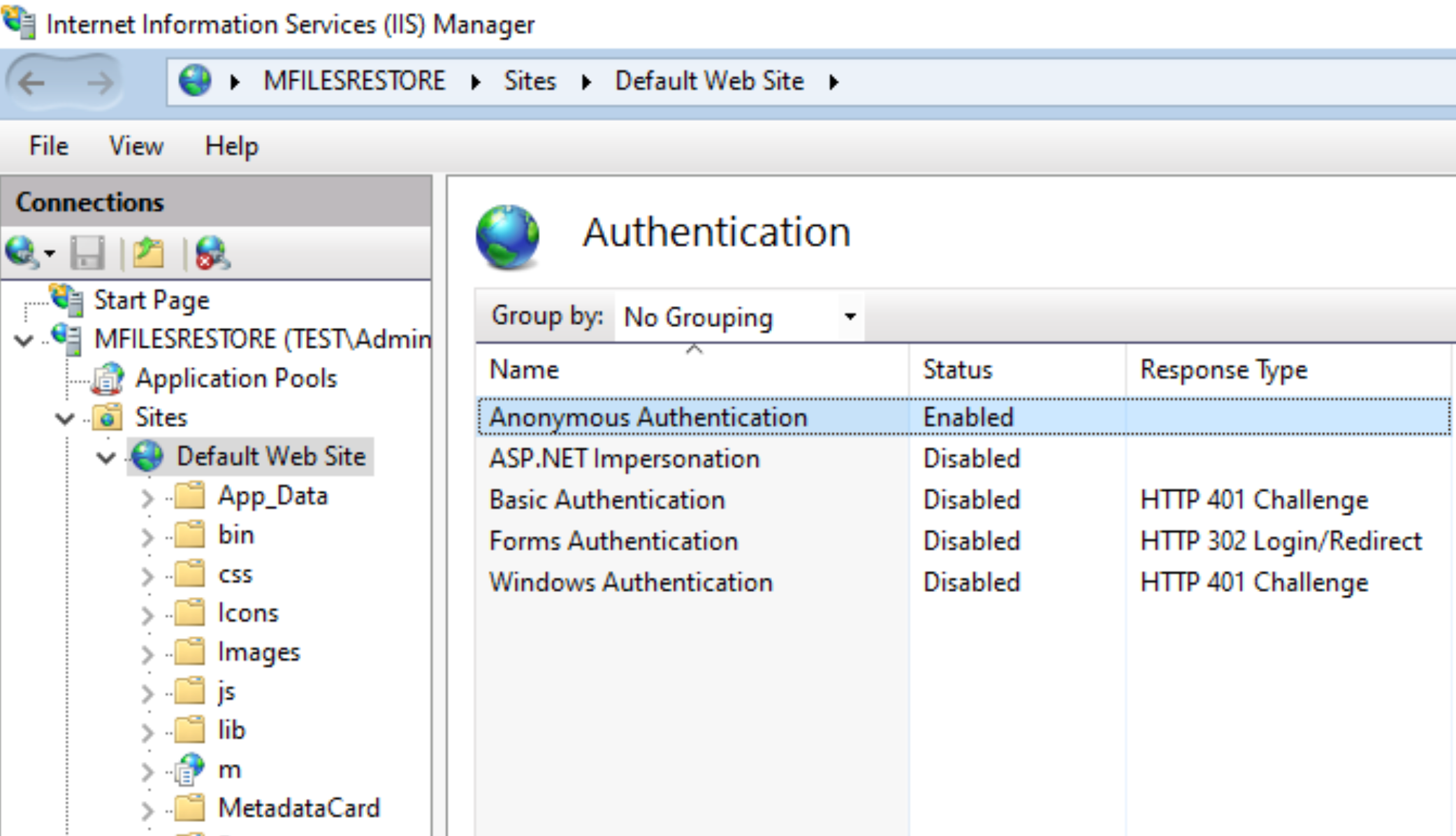Click the arrow after Default Web Site breadcrumb

833,82
